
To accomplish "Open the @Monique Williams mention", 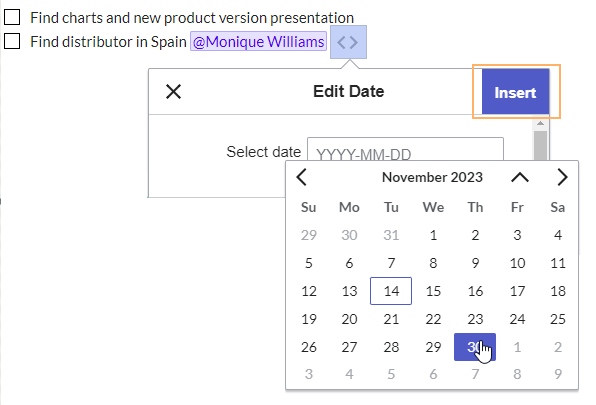I will 258,41.
